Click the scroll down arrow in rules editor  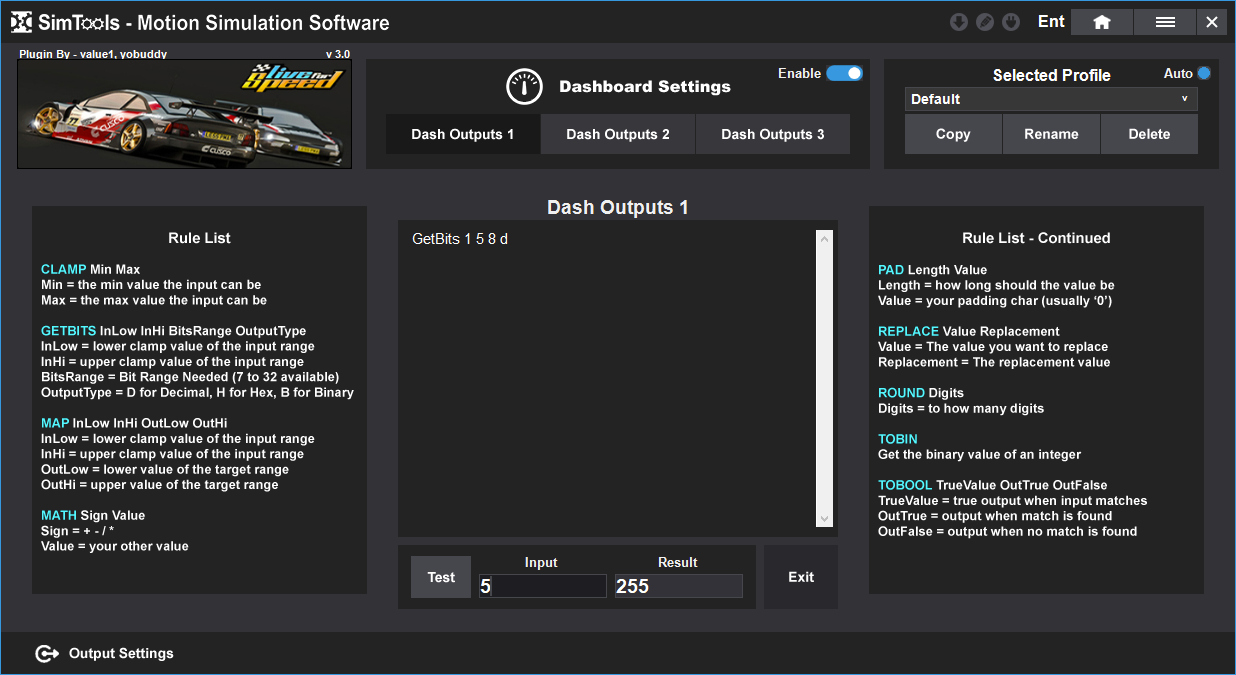pyautogui.click(x=824, y=519)
